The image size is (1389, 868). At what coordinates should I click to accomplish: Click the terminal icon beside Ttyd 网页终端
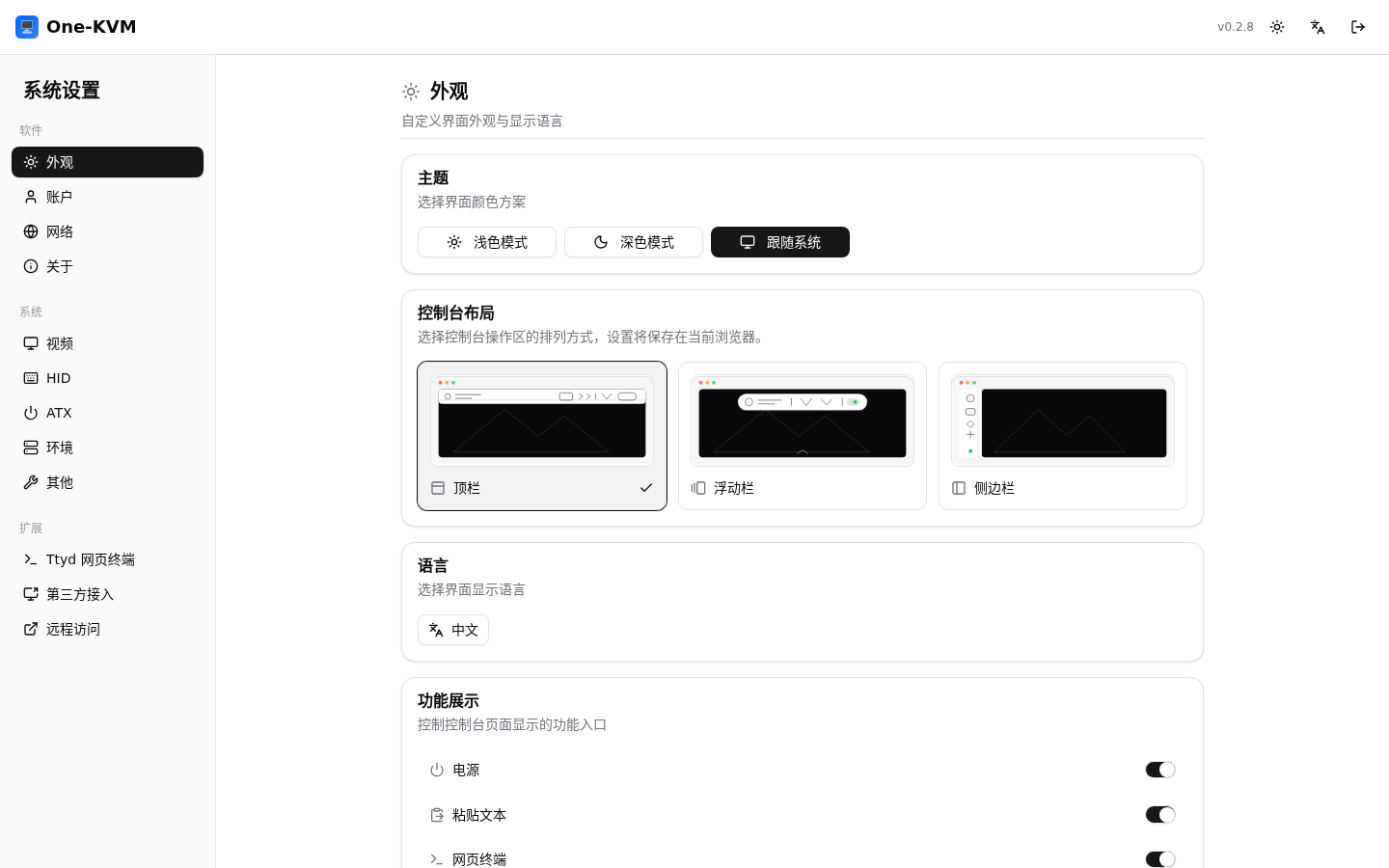tap(31, 559)
